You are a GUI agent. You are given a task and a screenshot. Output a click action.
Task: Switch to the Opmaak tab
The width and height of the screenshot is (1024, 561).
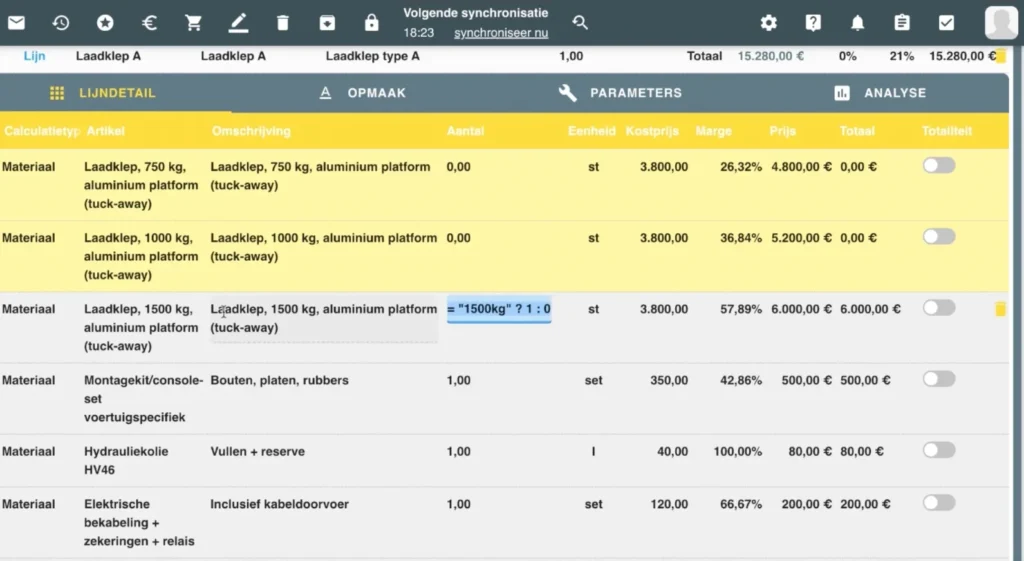pos(362,93)
